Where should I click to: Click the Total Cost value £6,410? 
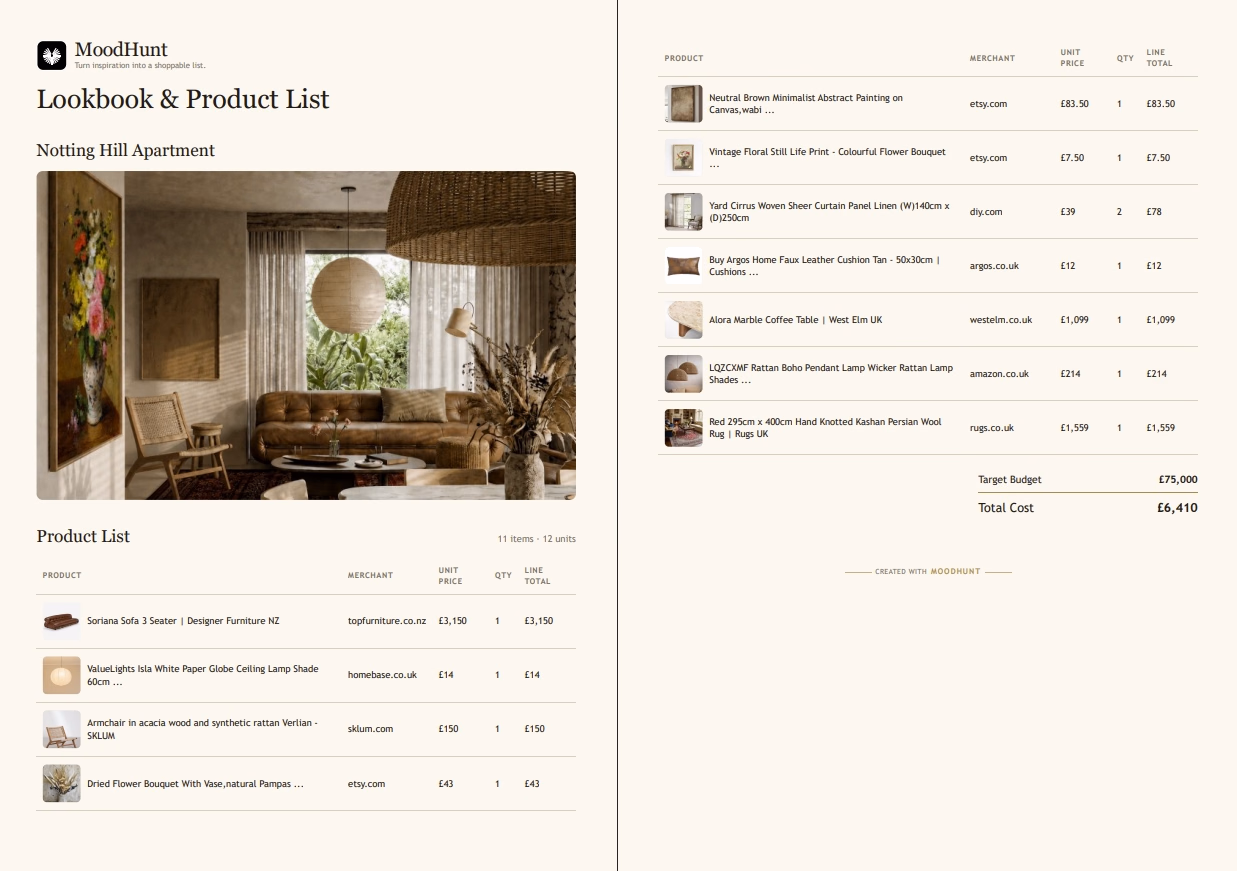coord(1177,508)
